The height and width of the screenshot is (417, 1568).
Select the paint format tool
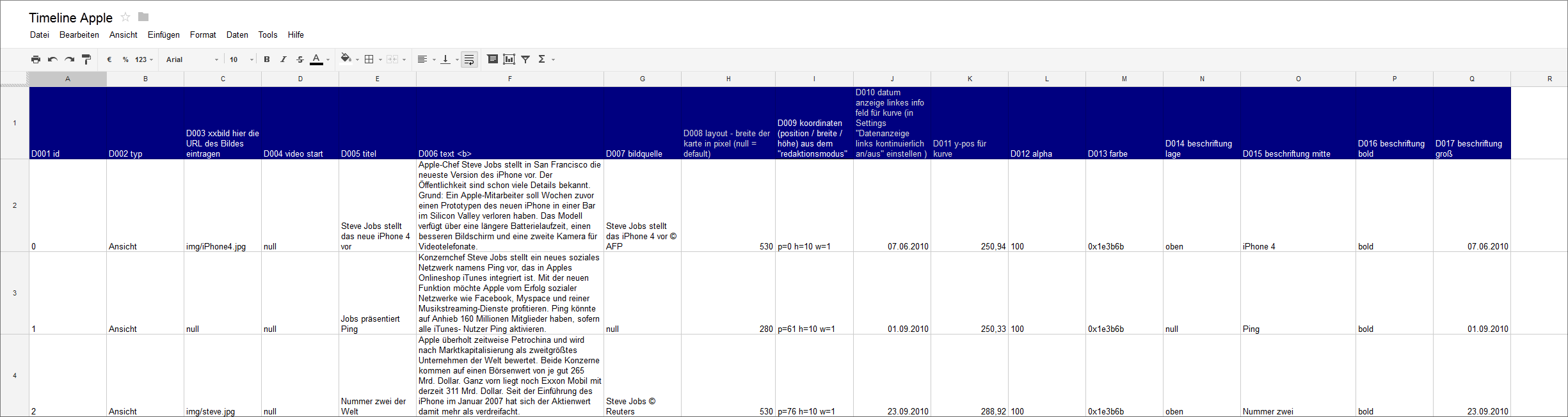pyautogui.click(x=86, y=59)
